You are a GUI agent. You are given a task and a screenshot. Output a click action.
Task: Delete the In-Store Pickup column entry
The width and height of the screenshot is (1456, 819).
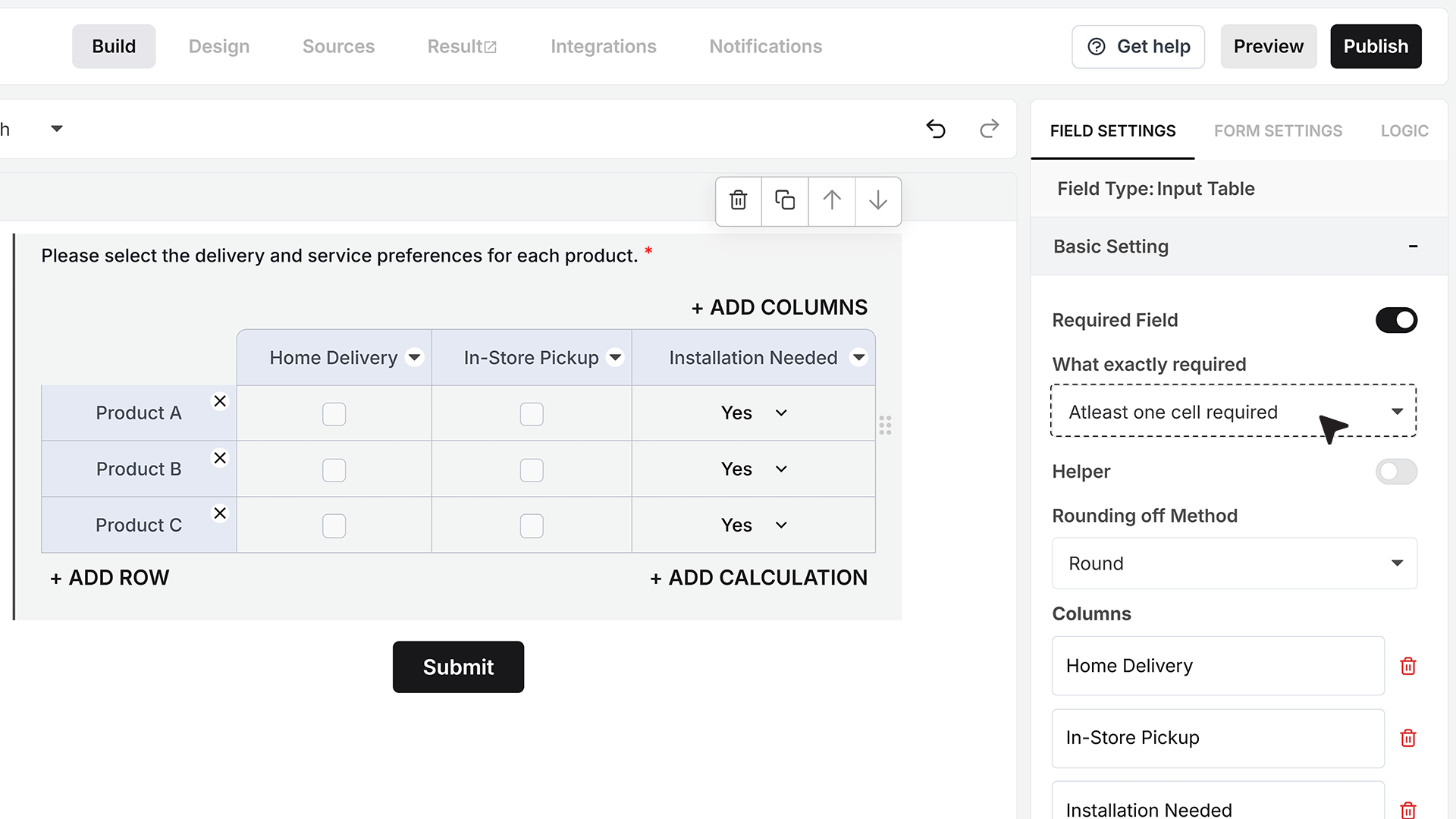pyautogui.click(x=1408, y=738)
